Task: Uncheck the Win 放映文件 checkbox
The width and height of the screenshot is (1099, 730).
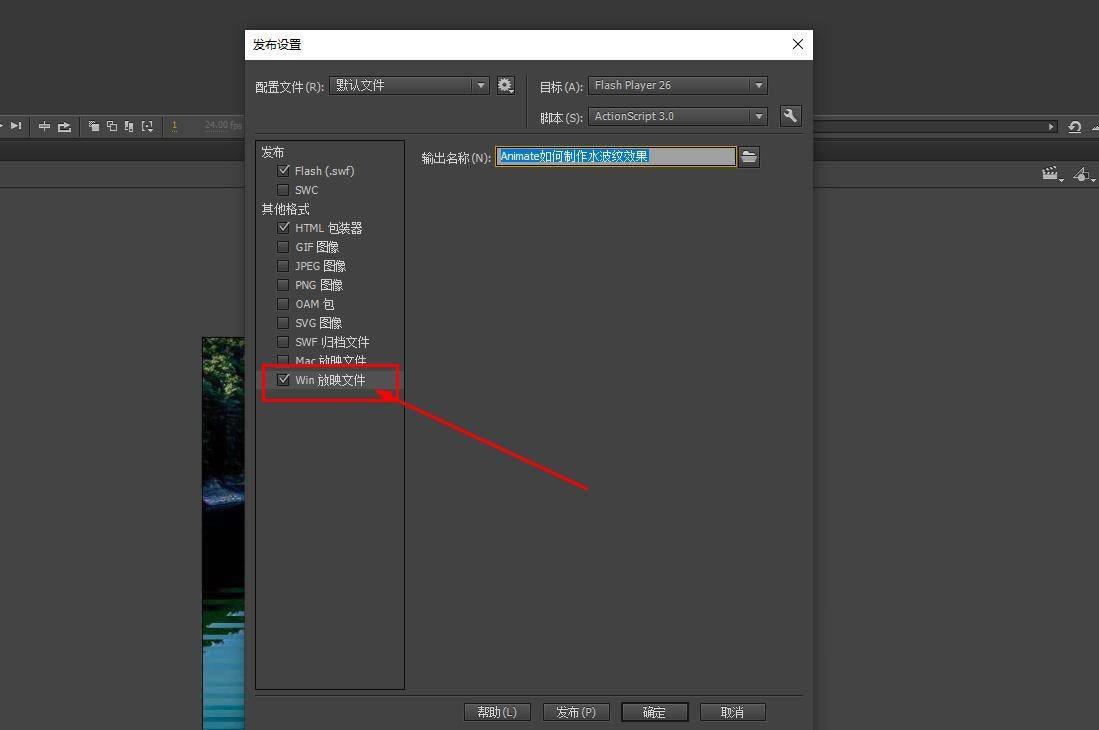Action: point(284,380)
